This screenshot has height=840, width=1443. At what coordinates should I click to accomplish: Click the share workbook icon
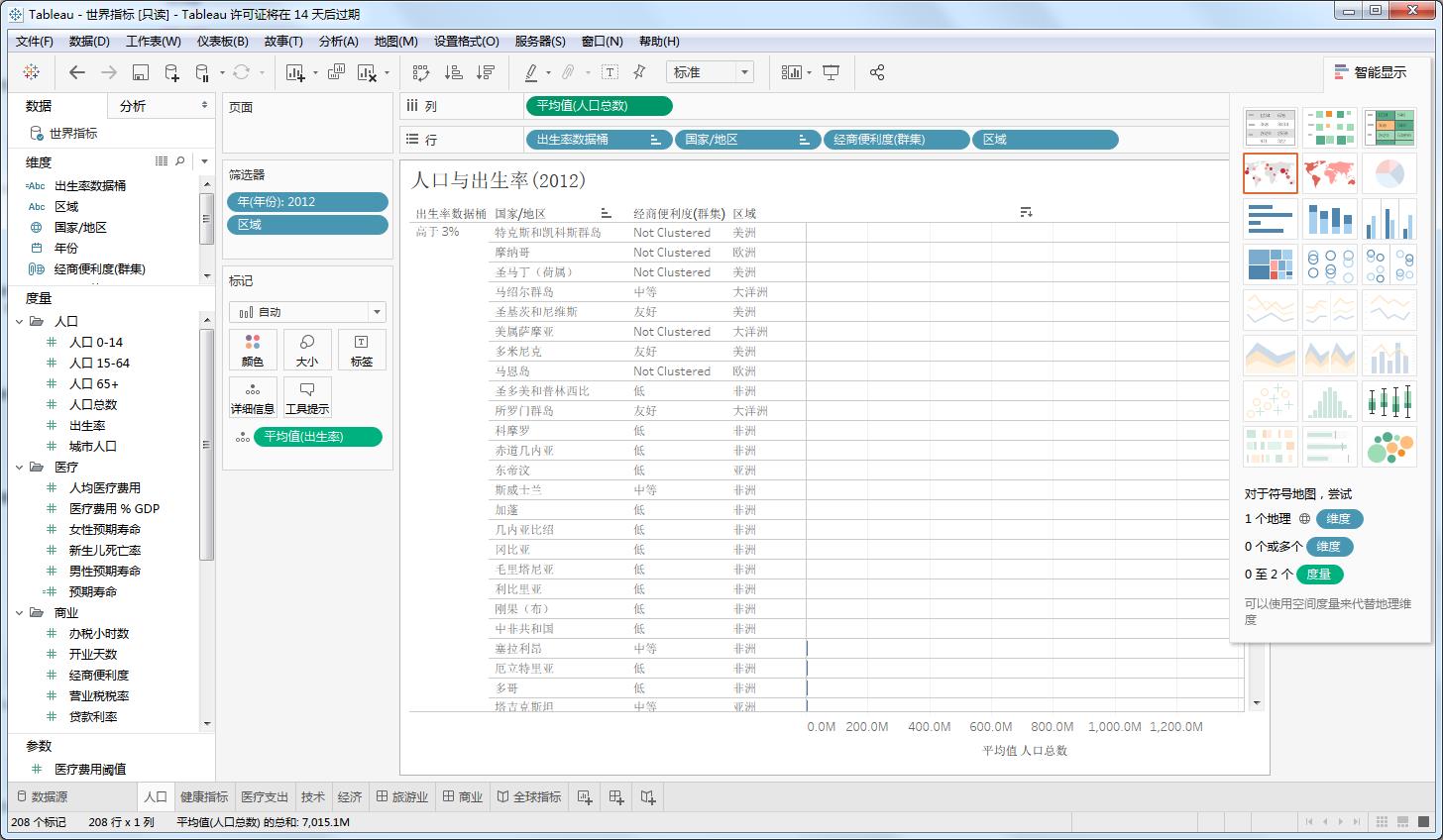pos(876,72)
